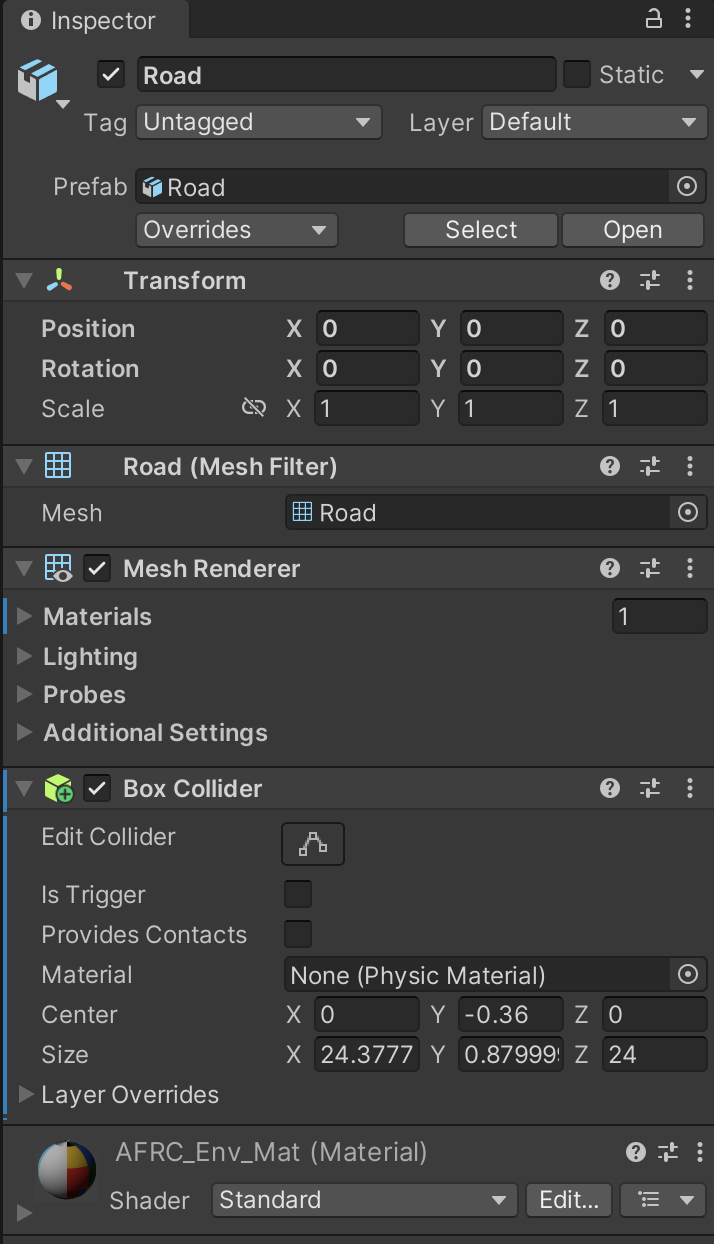
Task: Click the Mesh Renderer presets icon
Action: (x=650, y=568)
